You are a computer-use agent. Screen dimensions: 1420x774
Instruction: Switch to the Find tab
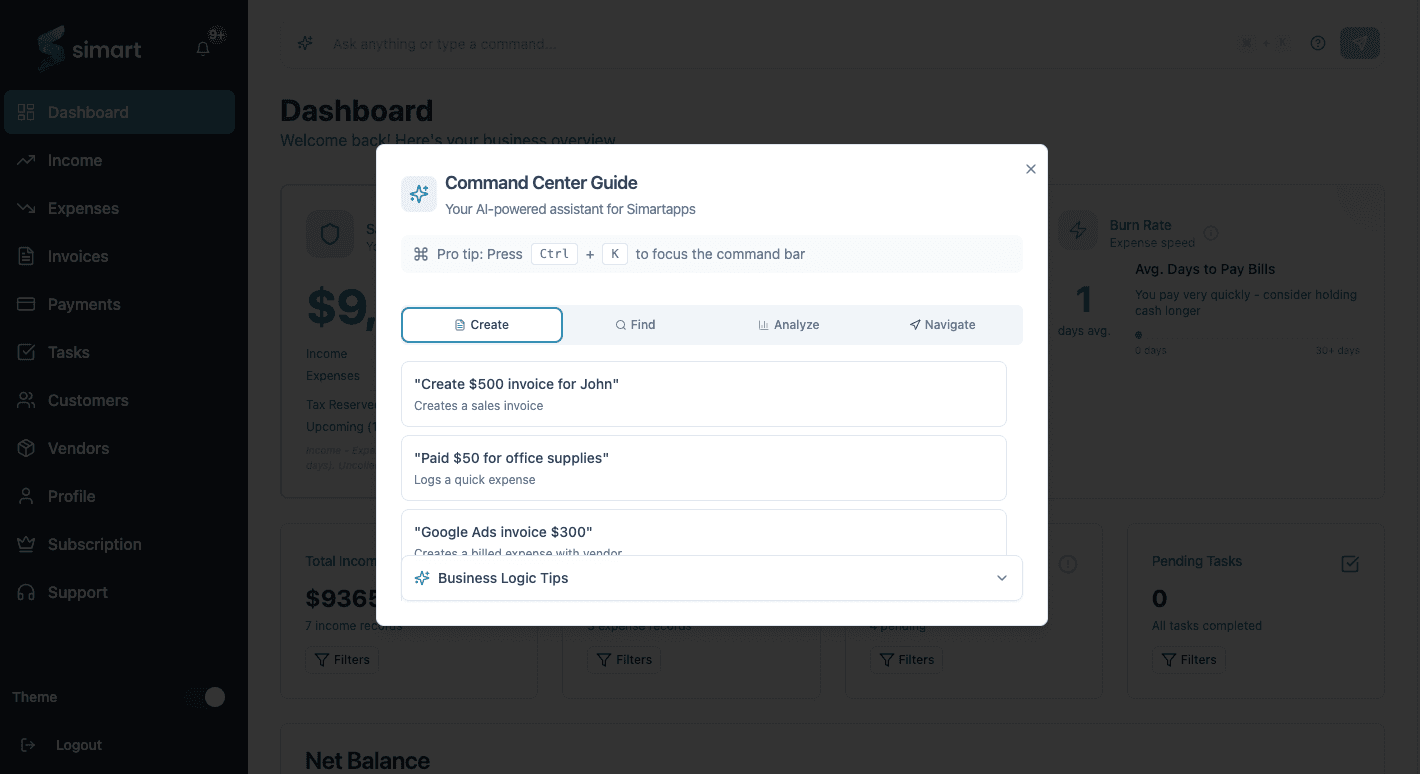coord(635,324)
